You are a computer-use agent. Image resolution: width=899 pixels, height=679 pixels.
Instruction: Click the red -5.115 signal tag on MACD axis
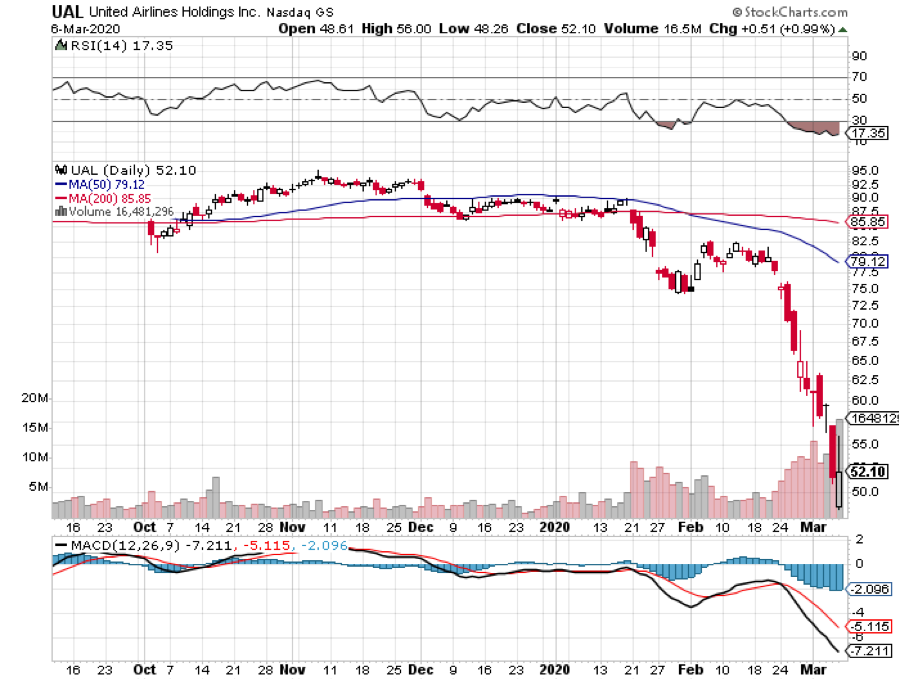(869, 627)
